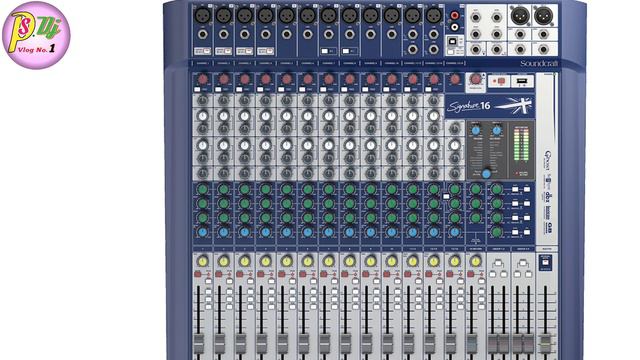Click the channel 1 top green aux send knob
The width and height of the screenshot is (640, 360).
[202, 189]
